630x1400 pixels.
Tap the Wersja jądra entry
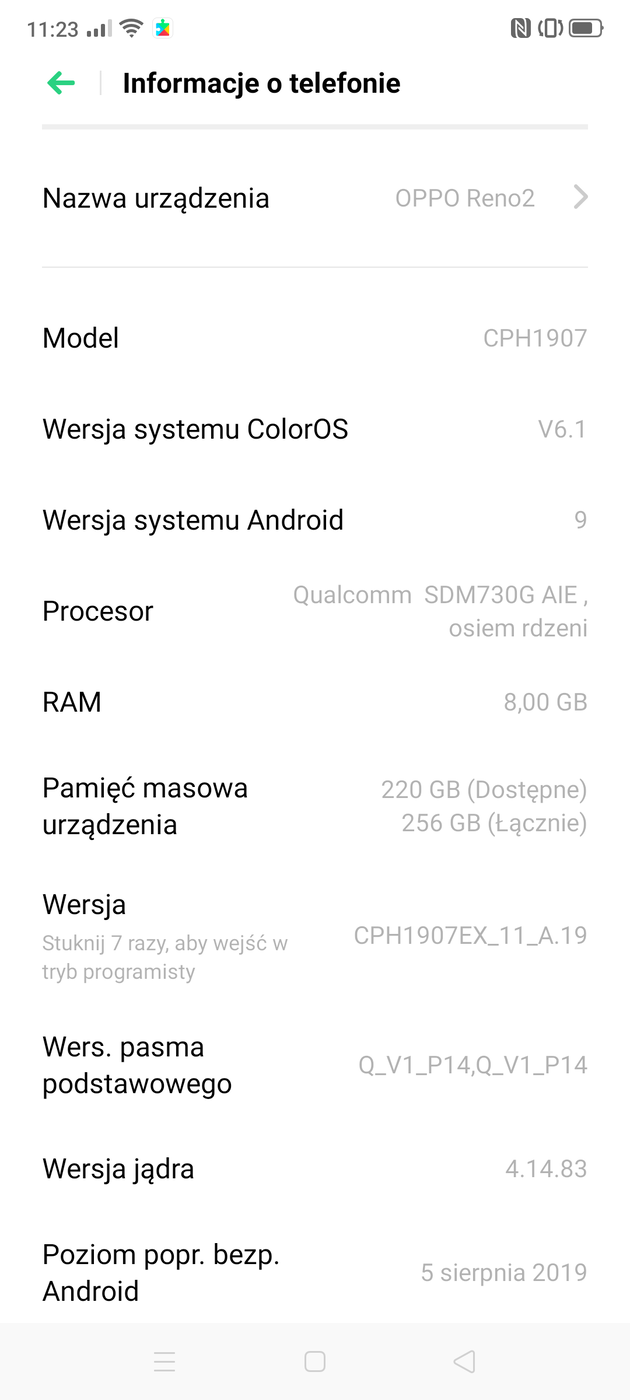[314, 1169]
